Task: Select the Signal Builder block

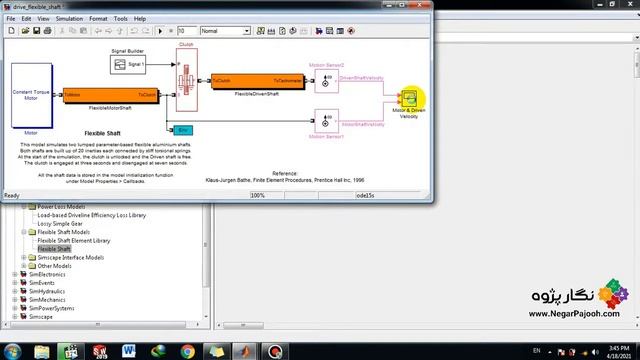Action: 128,64
